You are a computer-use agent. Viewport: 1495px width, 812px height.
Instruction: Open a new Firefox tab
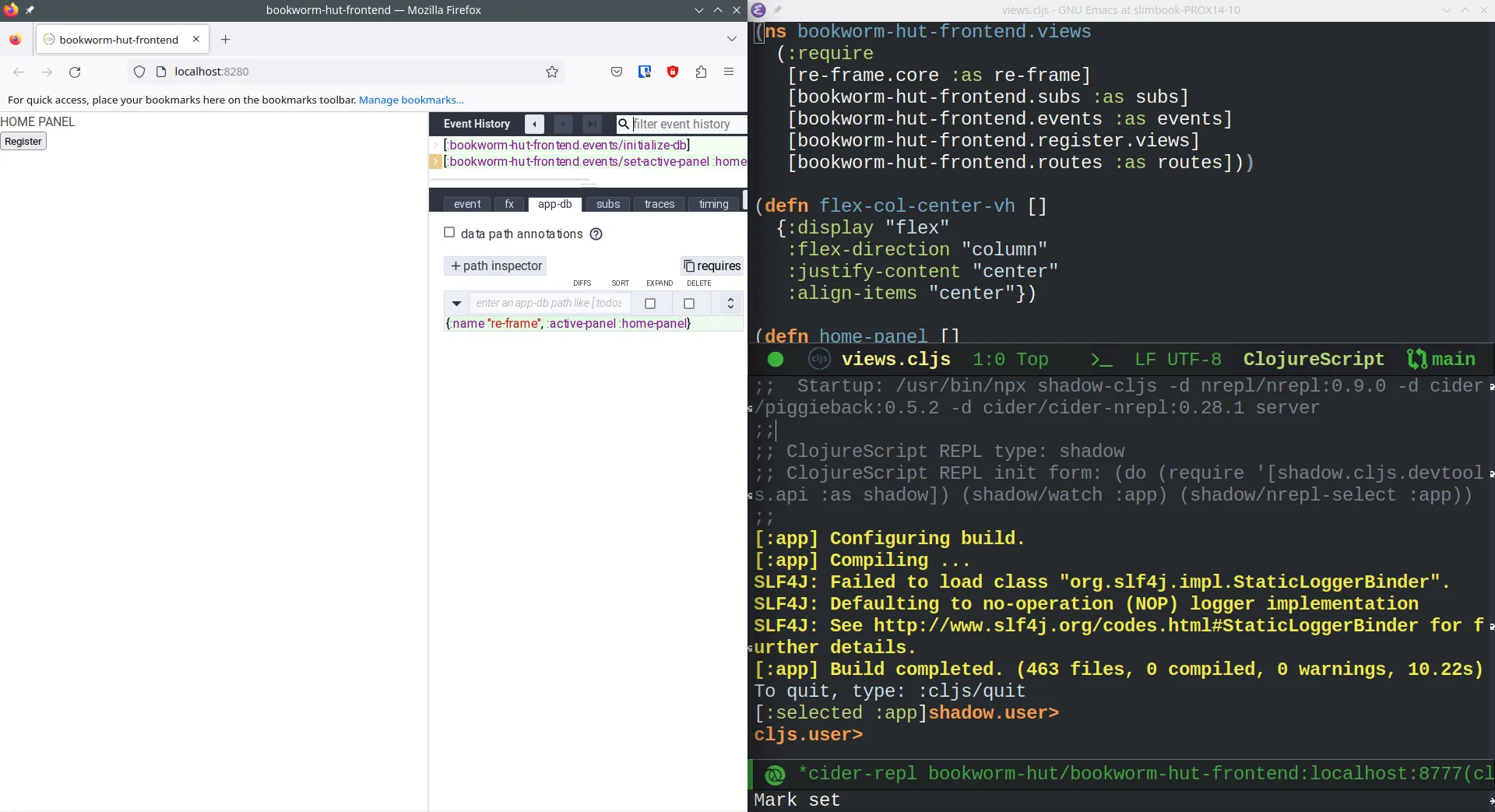(225, 40)
